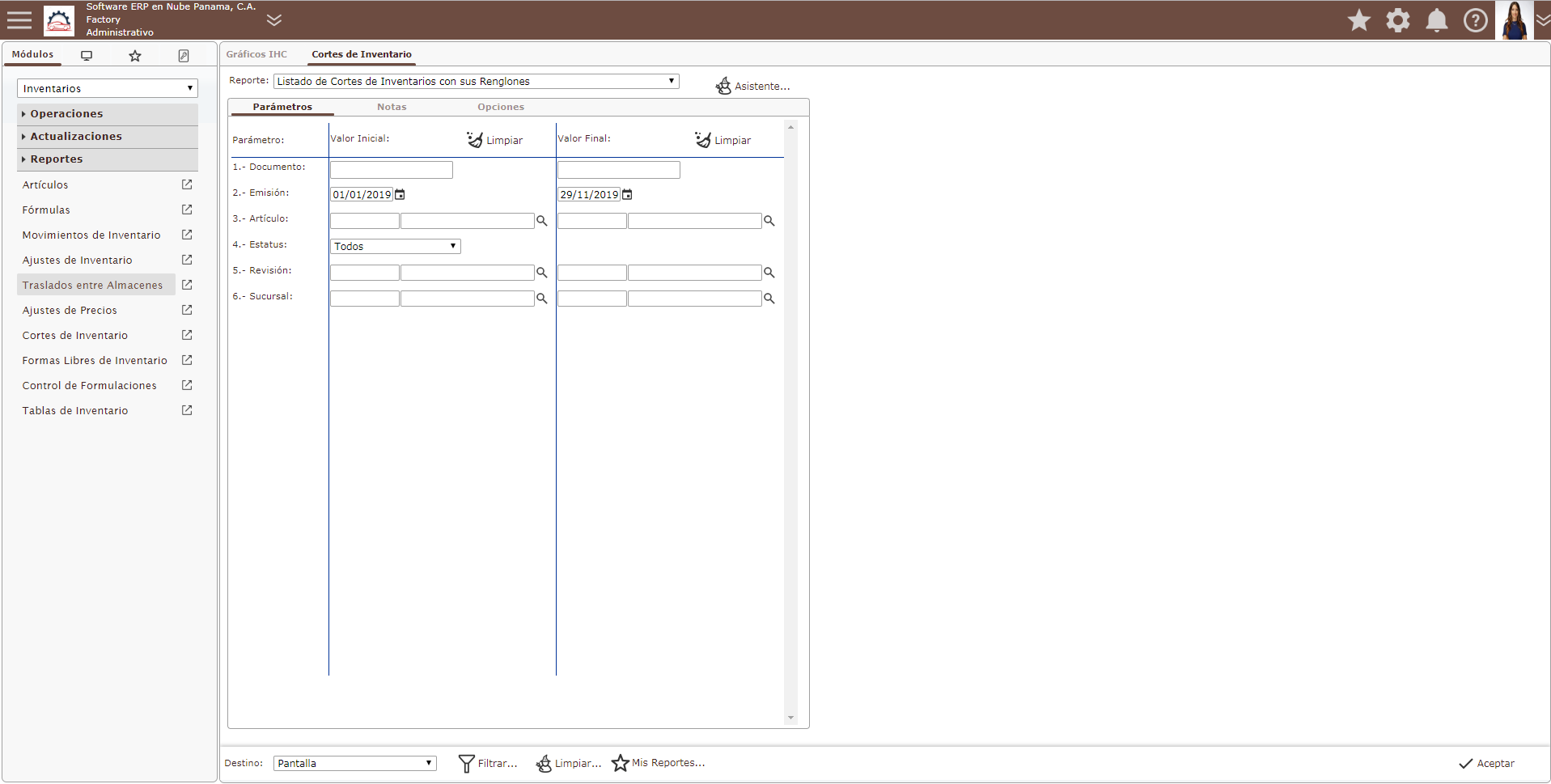Expand the company selector chevron
Image resolution: width=1551 pixels, height=784 pixels.
click(x=274, y=20)
